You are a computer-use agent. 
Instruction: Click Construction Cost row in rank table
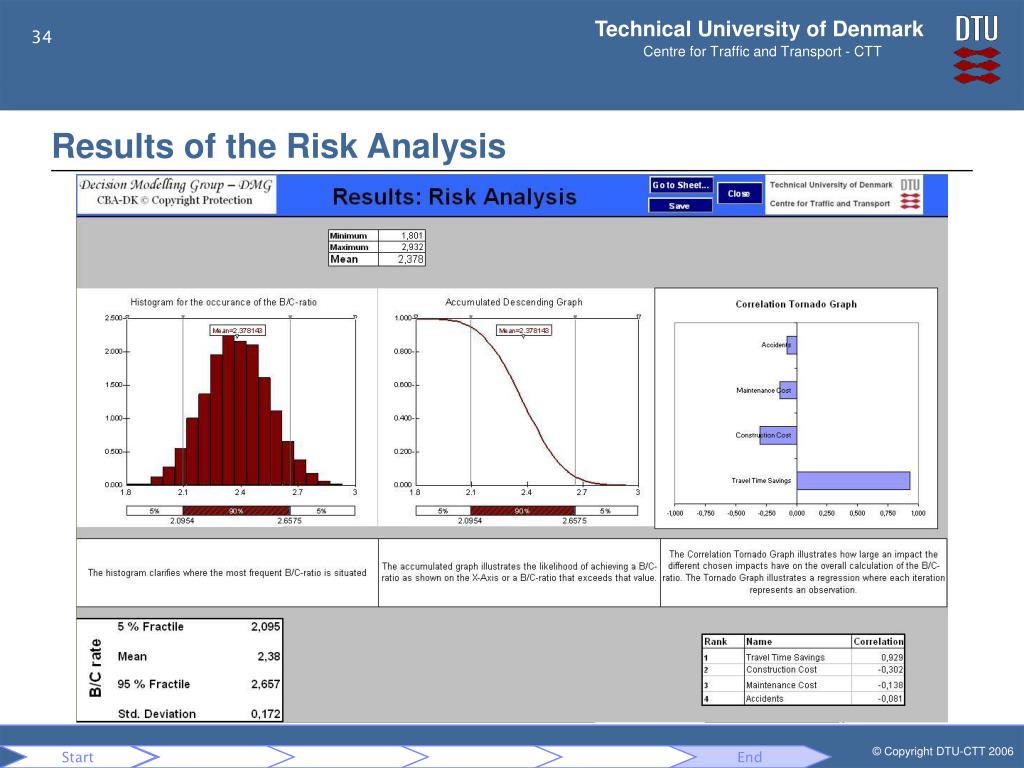(803, 670)
